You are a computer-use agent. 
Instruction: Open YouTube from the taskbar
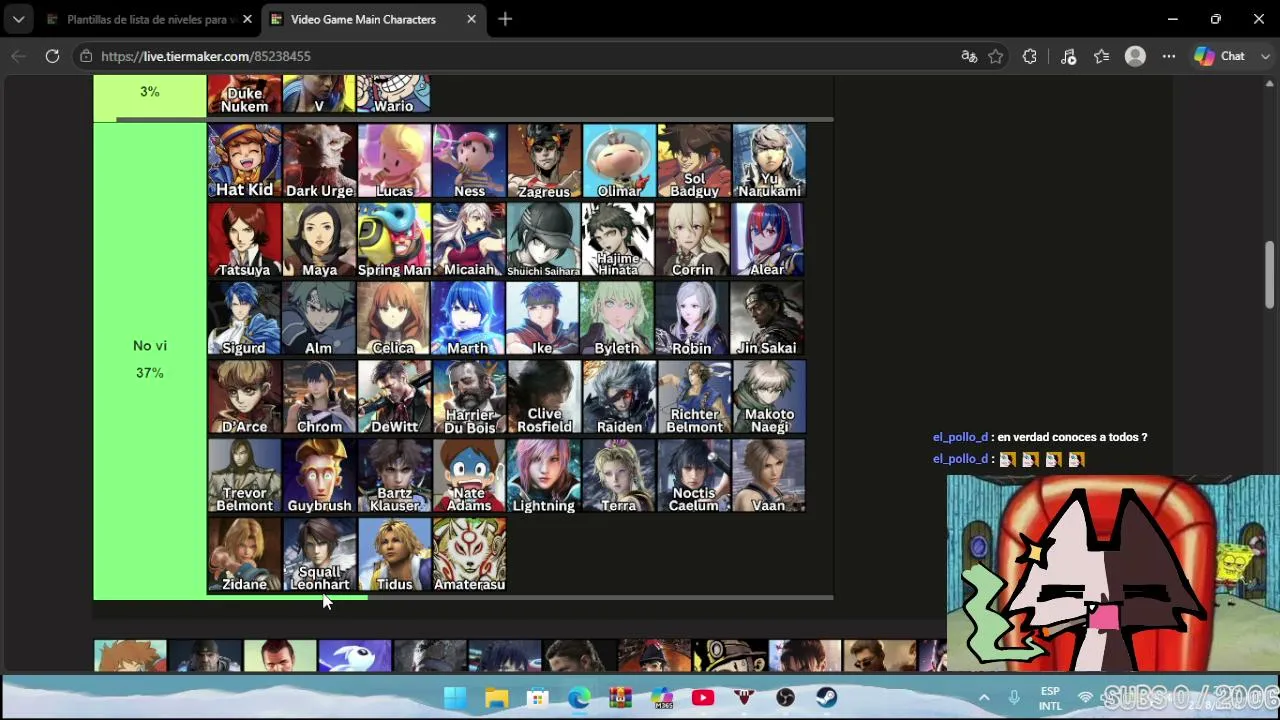[703, 697]
